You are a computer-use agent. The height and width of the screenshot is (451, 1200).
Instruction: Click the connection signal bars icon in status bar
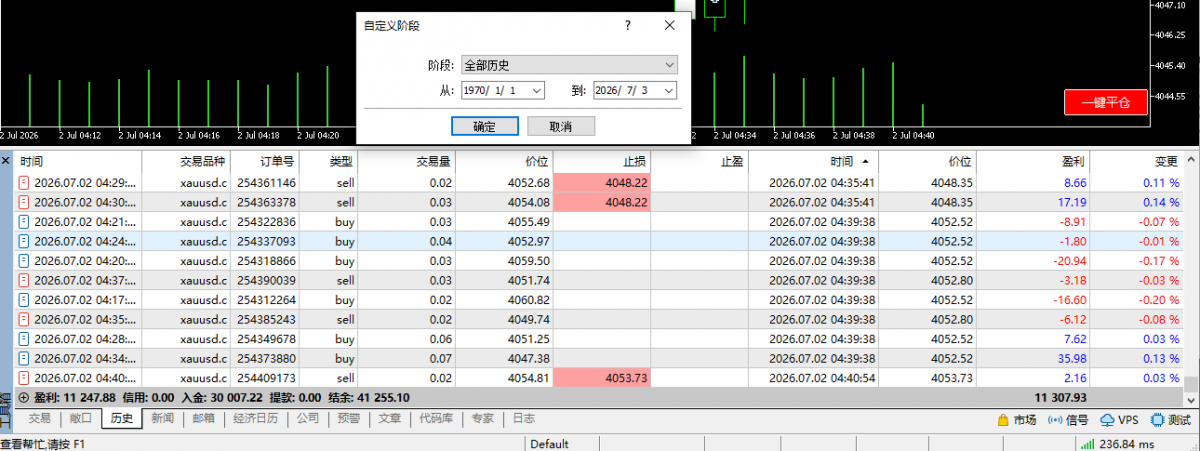pos(1086,444)
